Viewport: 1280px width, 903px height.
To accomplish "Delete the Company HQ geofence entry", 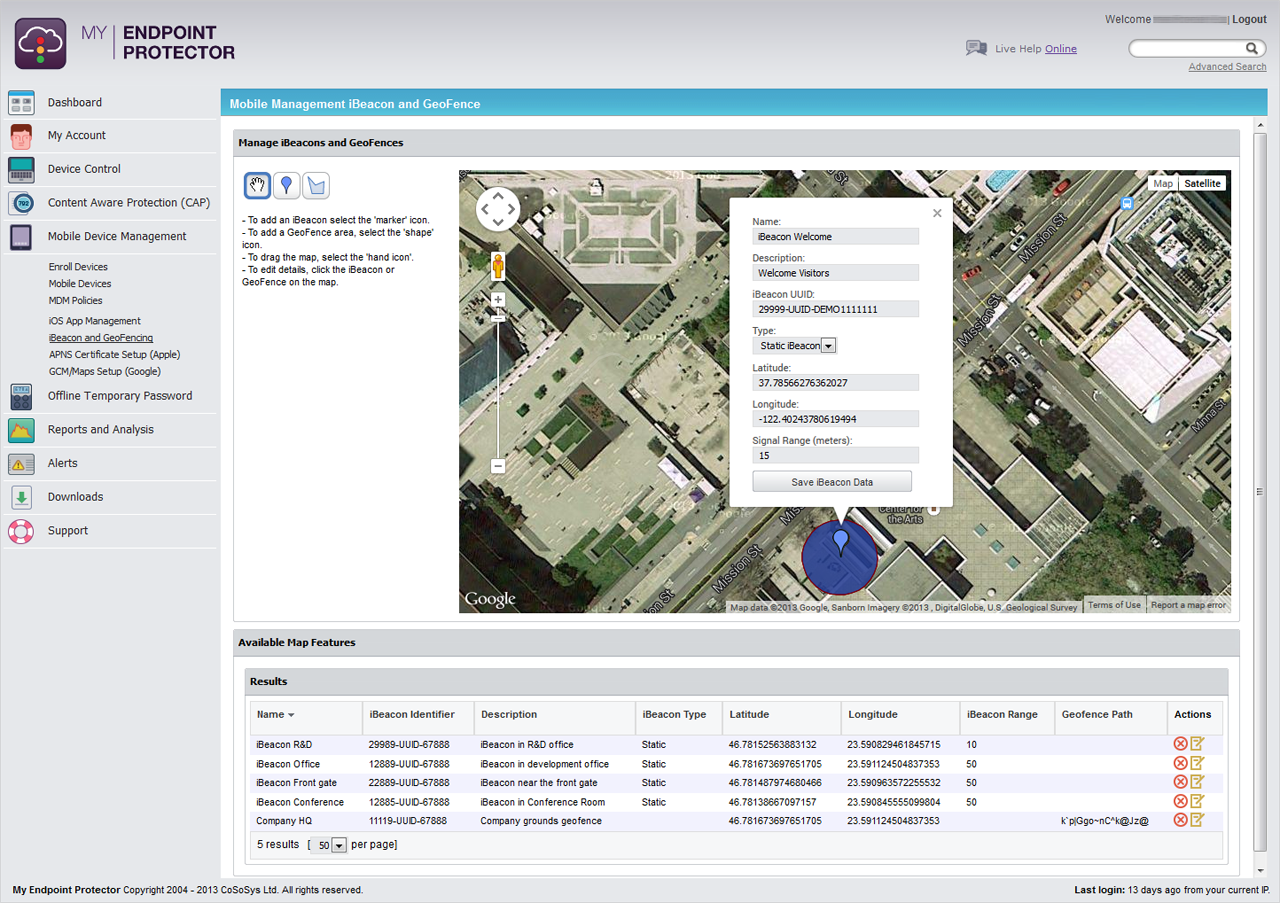I will coord(1180,820).
